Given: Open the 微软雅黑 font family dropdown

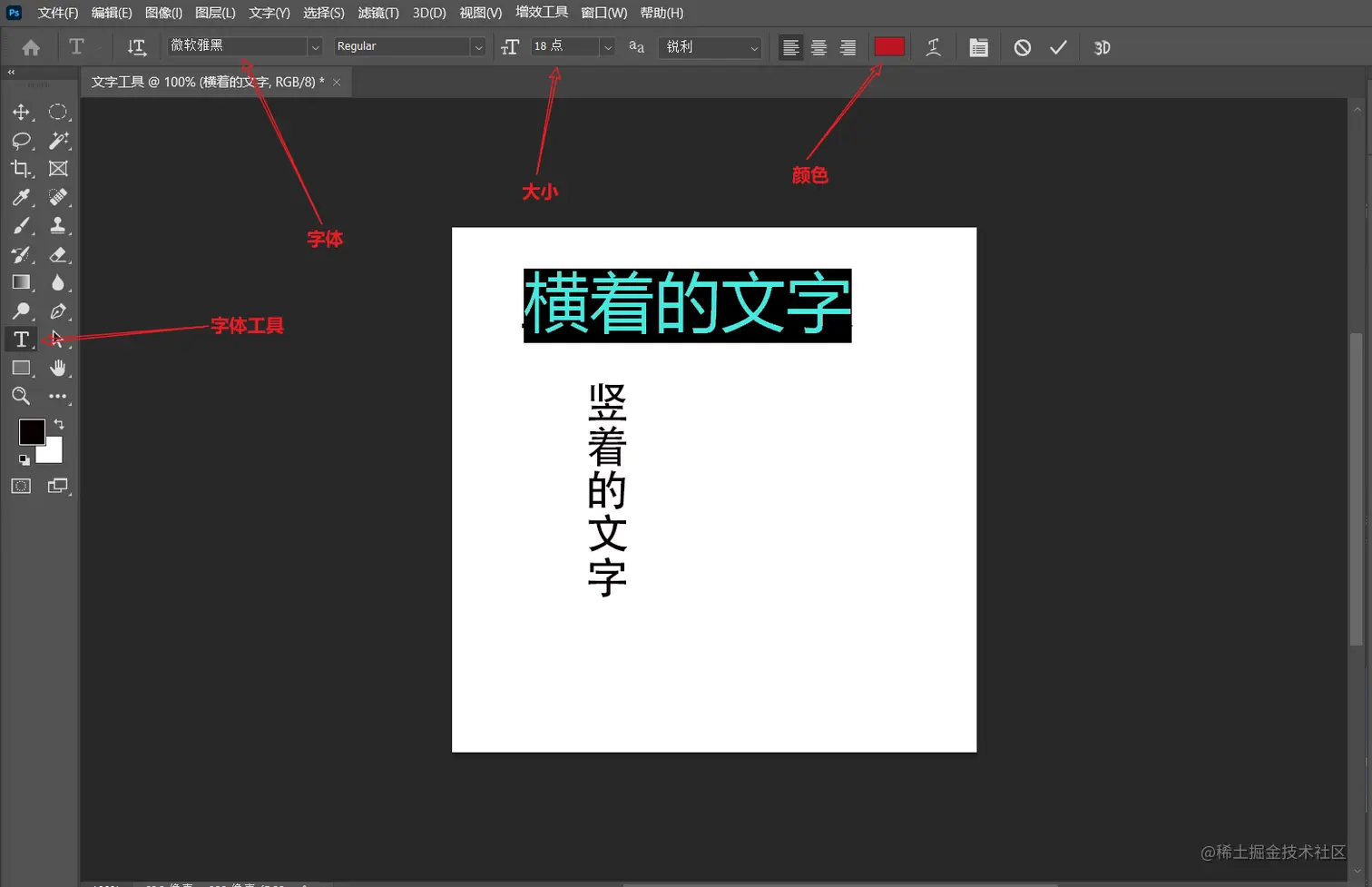Looking at the screenshot, I should click(315, 47).
